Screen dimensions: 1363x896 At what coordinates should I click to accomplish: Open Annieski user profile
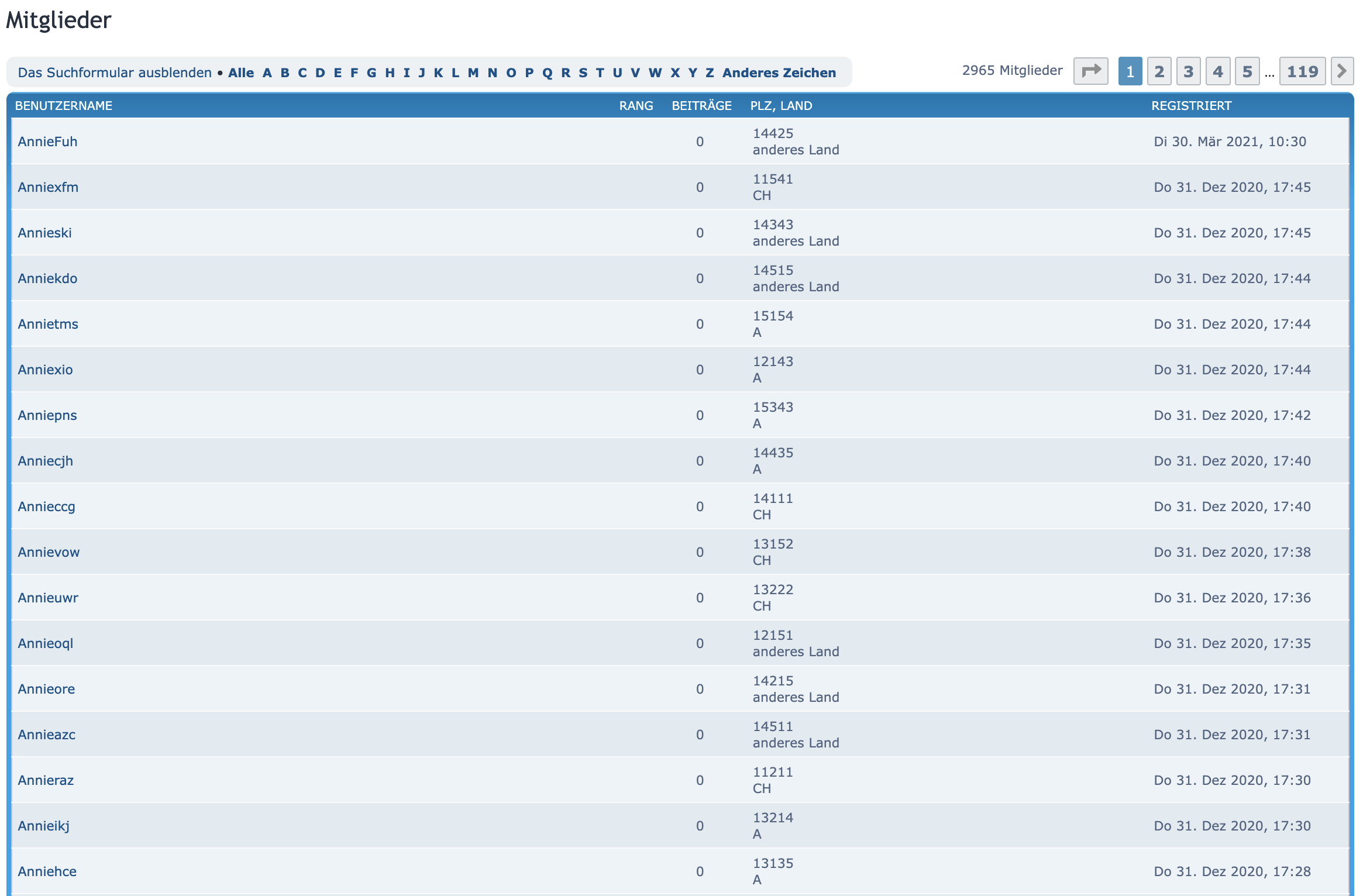pos(44,233)
